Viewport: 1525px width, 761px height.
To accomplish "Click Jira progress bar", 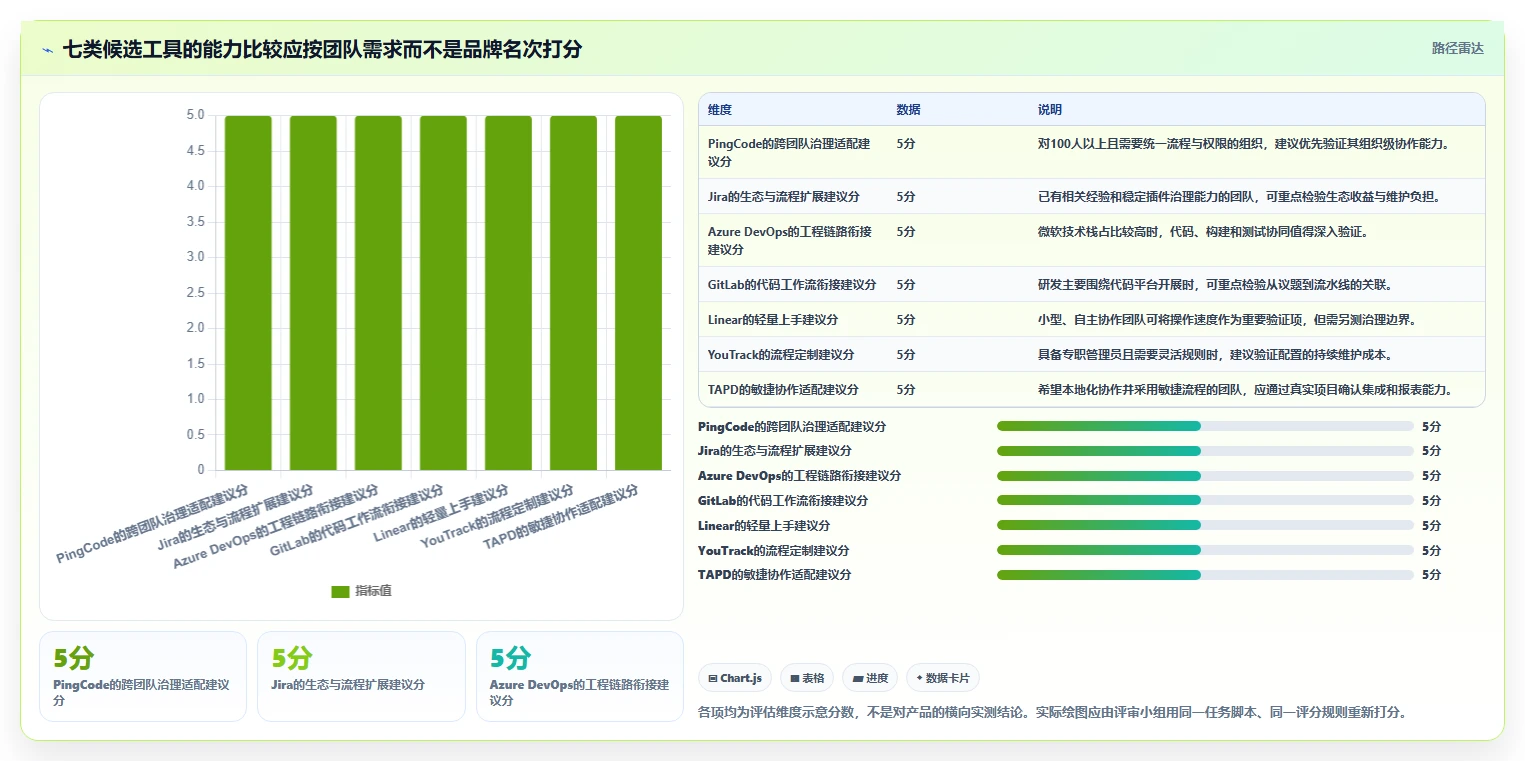I will 1205,451.
